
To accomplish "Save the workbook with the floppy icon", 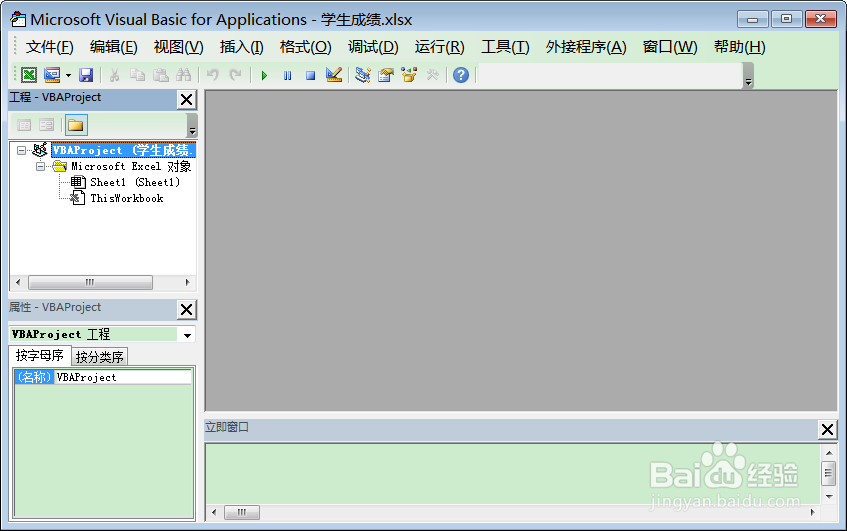I will point(86,75).
